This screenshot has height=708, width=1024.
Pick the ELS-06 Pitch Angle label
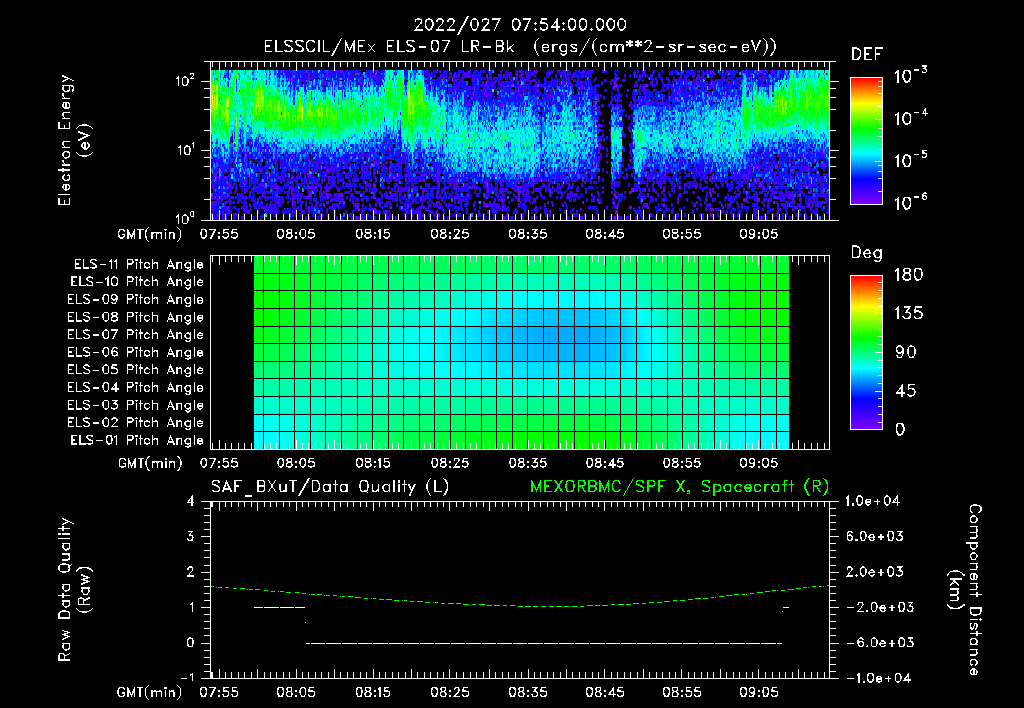(x=135, y=353)
